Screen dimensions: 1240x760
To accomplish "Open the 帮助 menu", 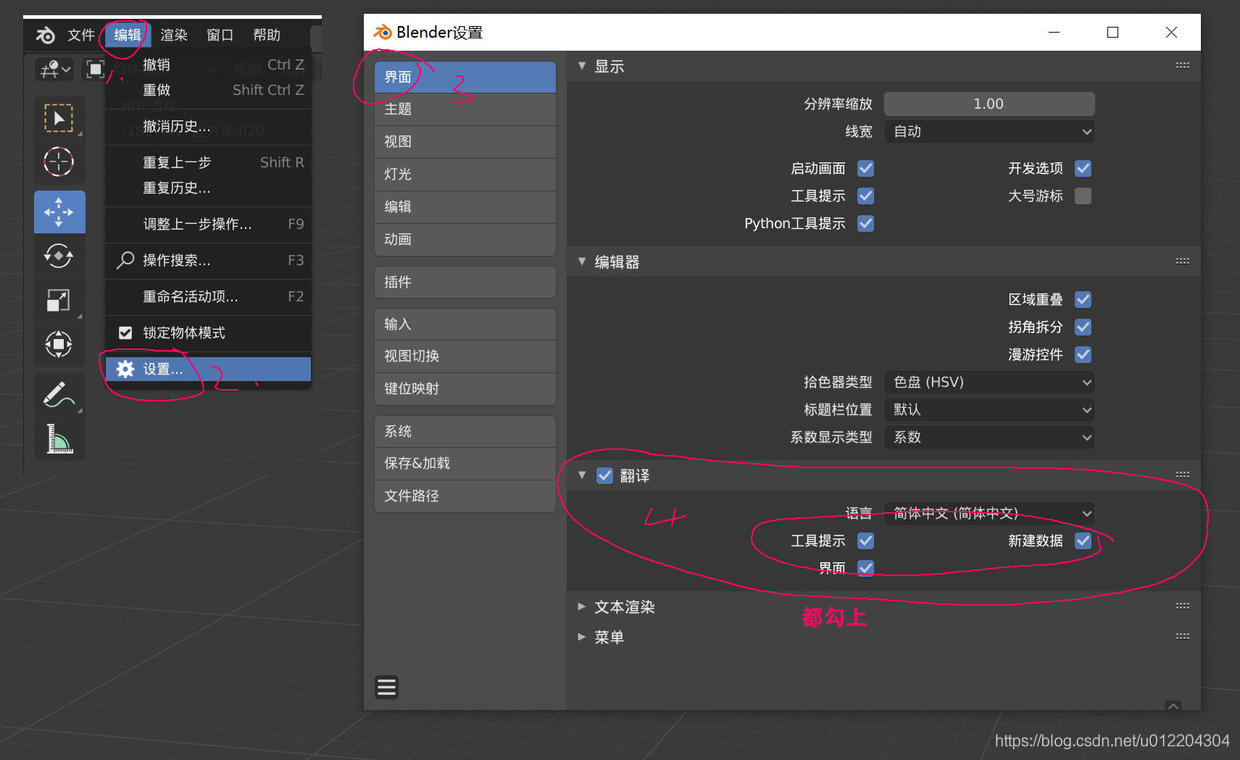I will point(267,35).
